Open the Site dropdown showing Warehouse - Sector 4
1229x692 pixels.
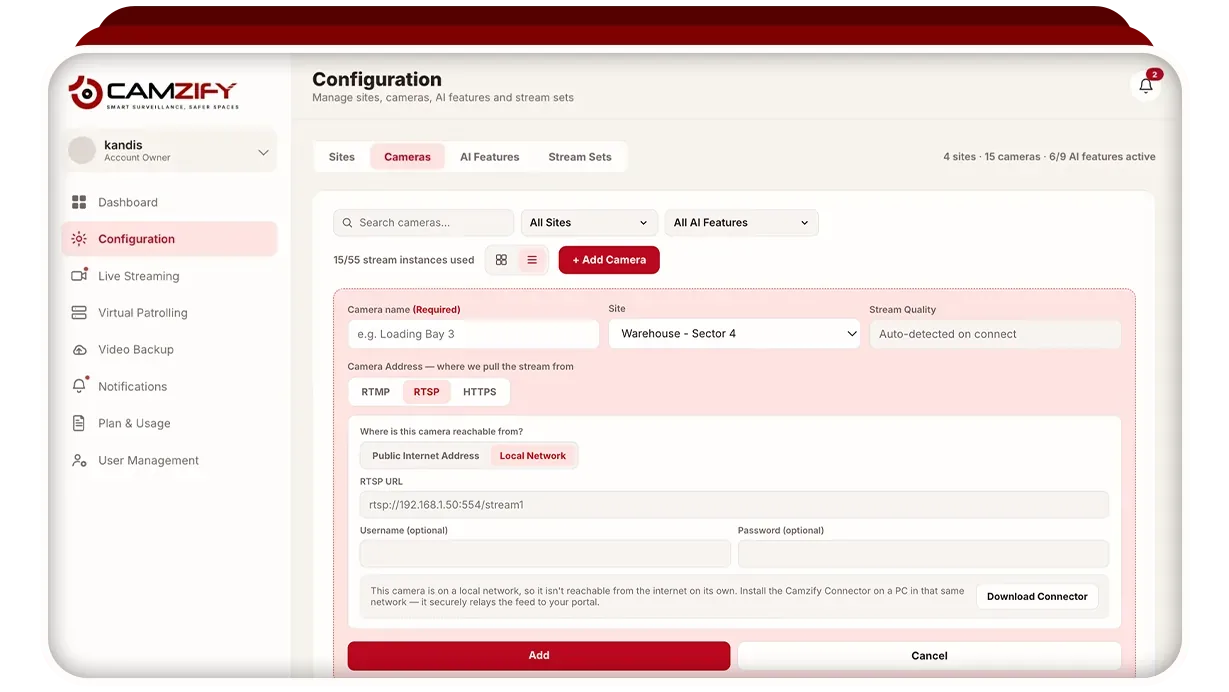pos(735,334)
